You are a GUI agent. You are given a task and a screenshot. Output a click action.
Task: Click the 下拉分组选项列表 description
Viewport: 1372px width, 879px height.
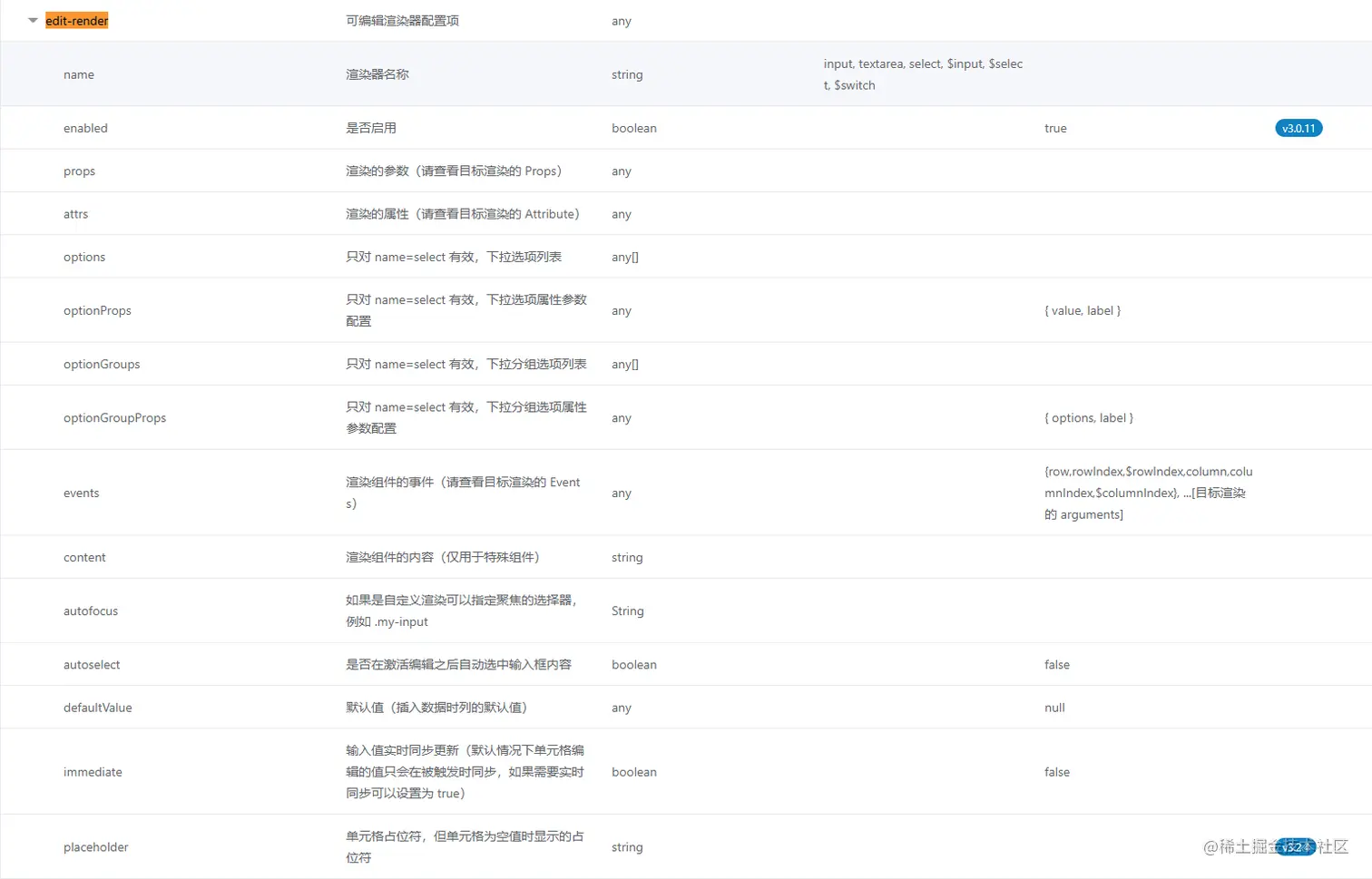tap(466, 364)
